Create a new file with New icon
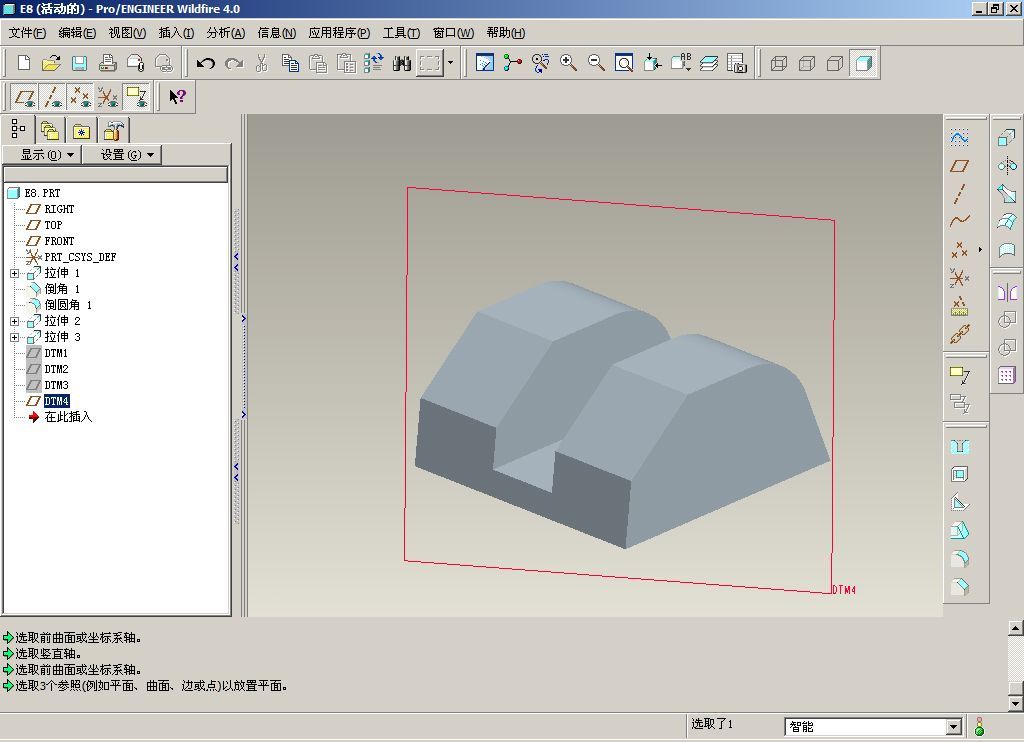This screenshot has width=1024, height=742. click(24, 63)
